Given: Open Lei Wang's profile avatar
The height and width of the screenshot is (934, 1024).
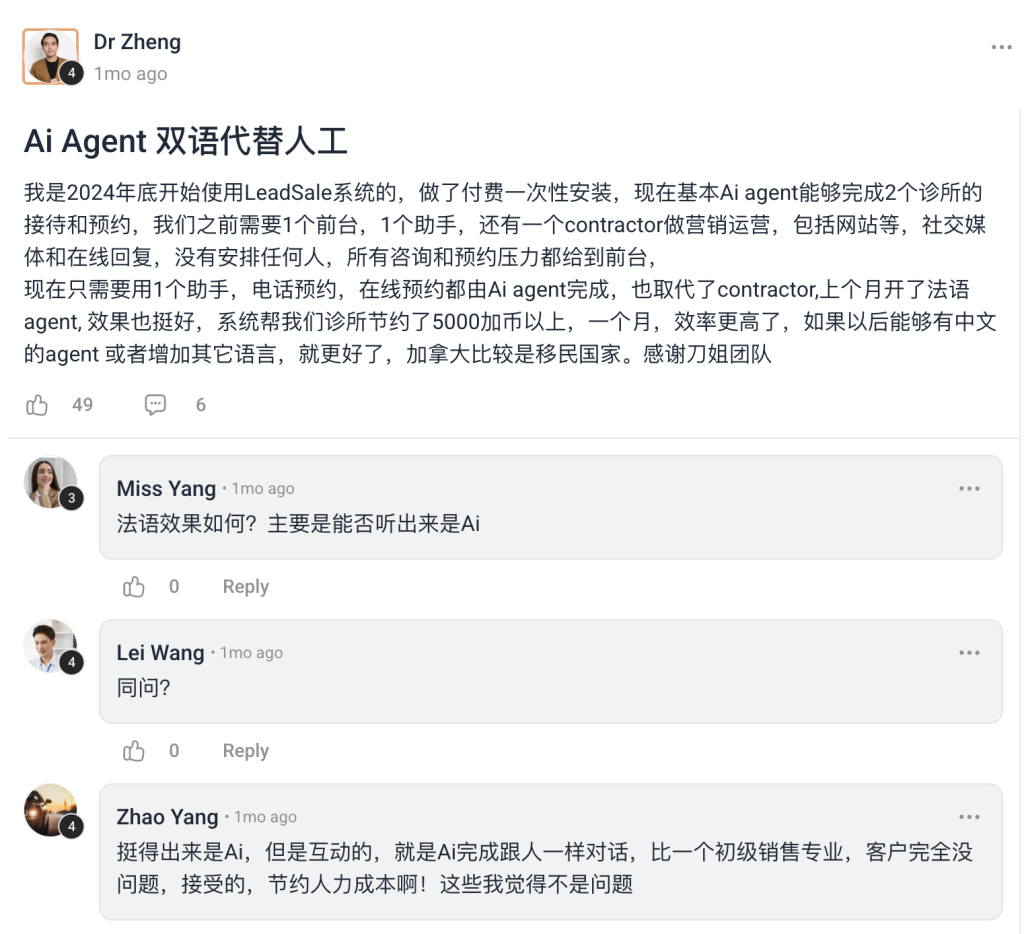Looking at the screenshot, I should pyautogui.click(x=52, y=647).
